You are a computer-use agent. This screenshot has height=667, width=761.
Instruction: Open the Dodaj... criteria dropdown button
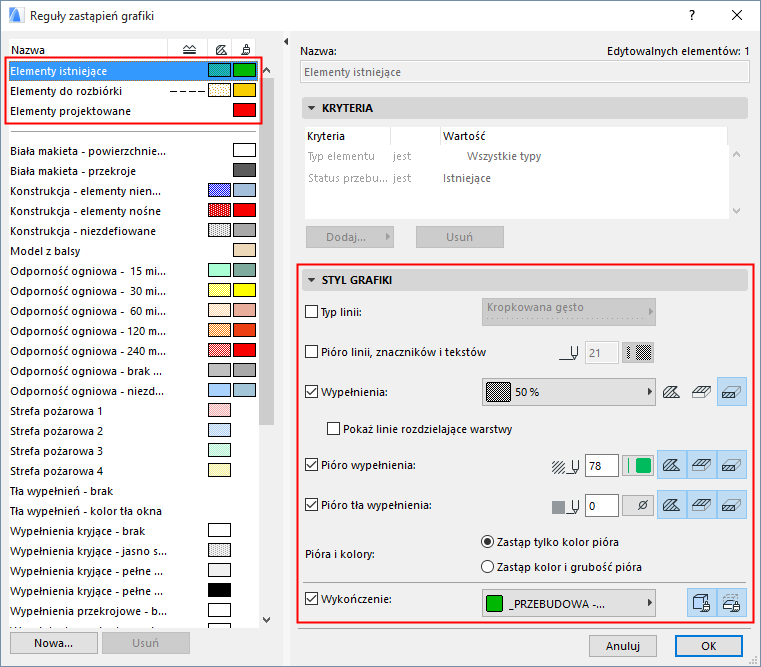(x=349, y=237)
